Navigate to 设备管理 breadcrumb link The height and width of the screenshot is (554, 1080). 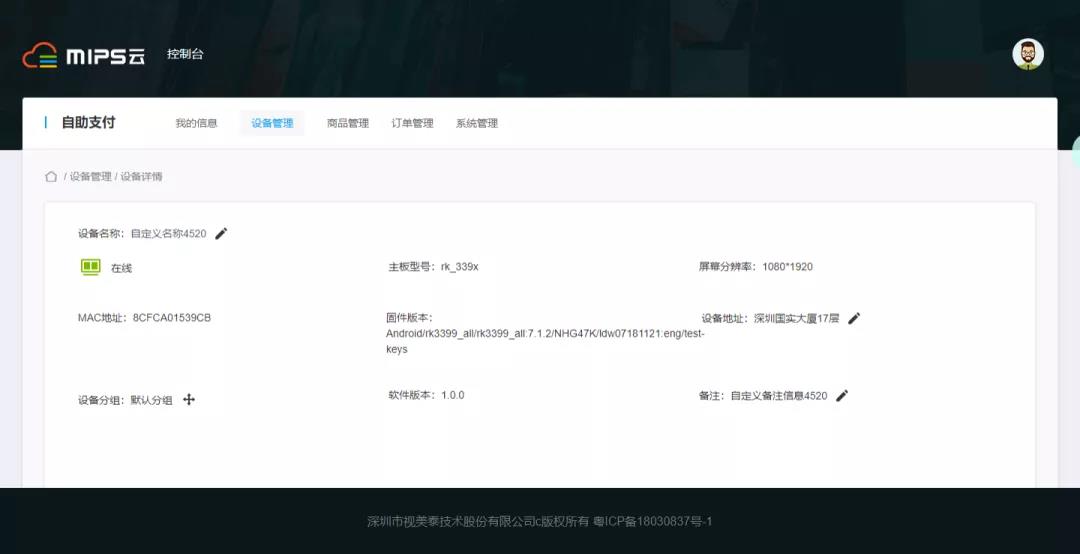pyautogui.click(x=90, y=176)
